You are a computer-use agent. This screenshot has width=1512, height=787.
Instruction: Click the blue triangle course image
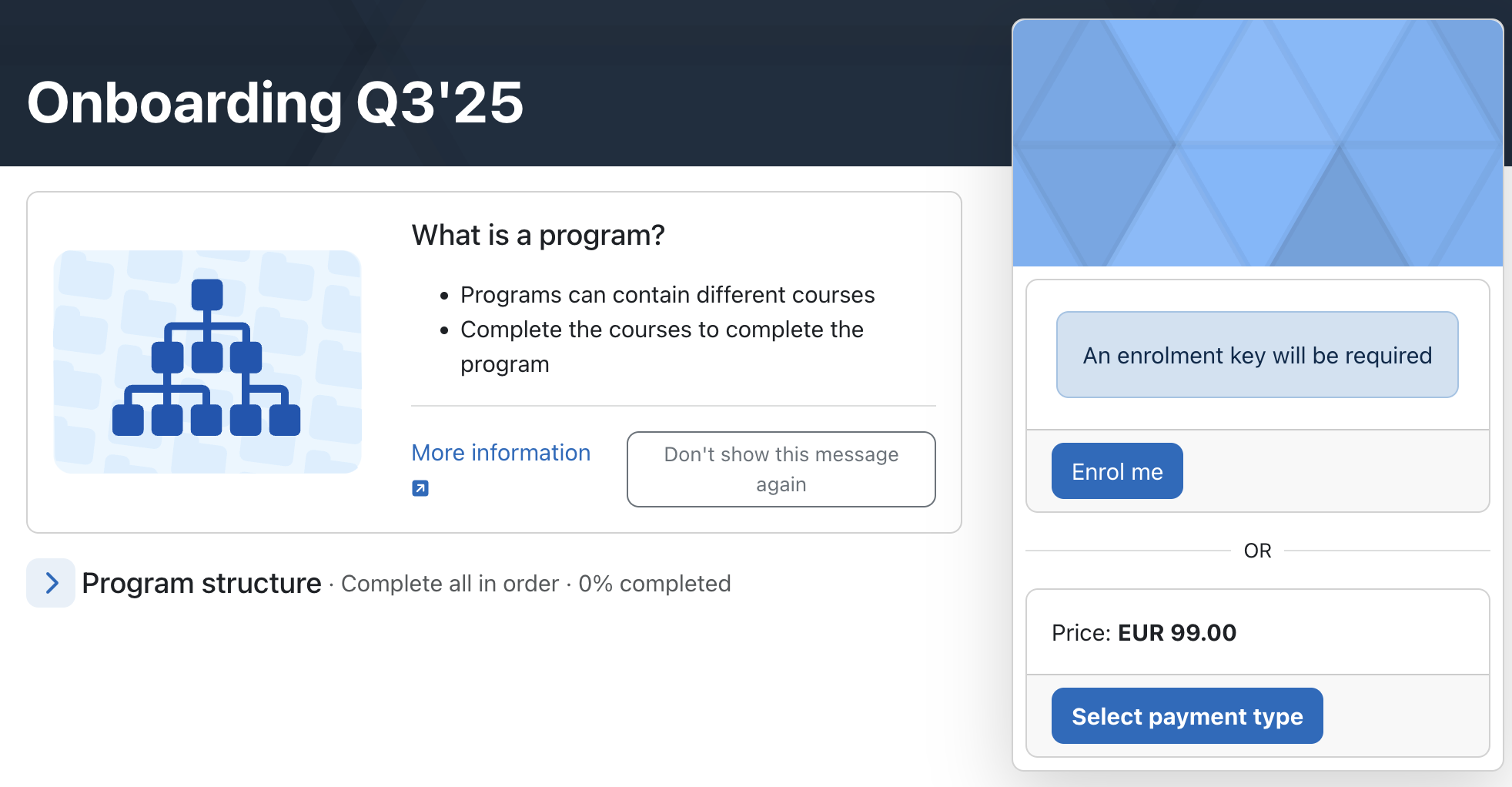pos(1257,143)
